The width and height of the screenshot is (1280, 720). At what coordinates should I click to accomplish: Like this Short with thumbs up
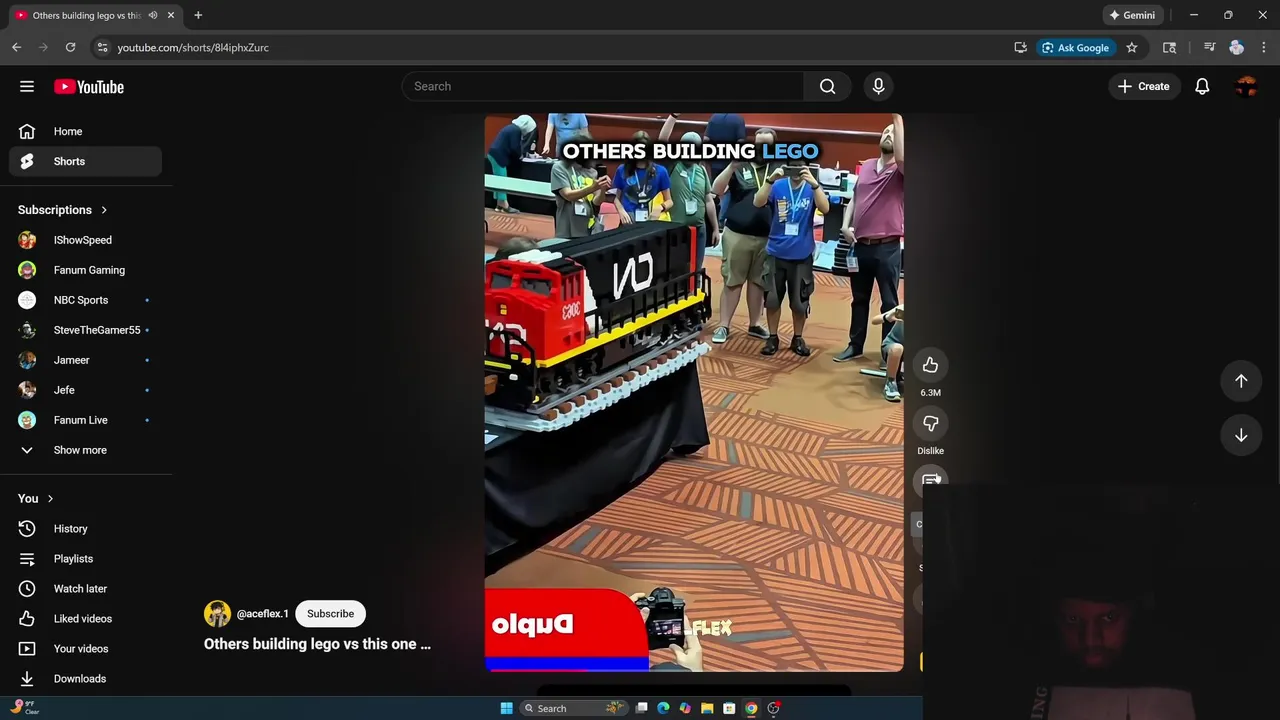click(930, 365)
